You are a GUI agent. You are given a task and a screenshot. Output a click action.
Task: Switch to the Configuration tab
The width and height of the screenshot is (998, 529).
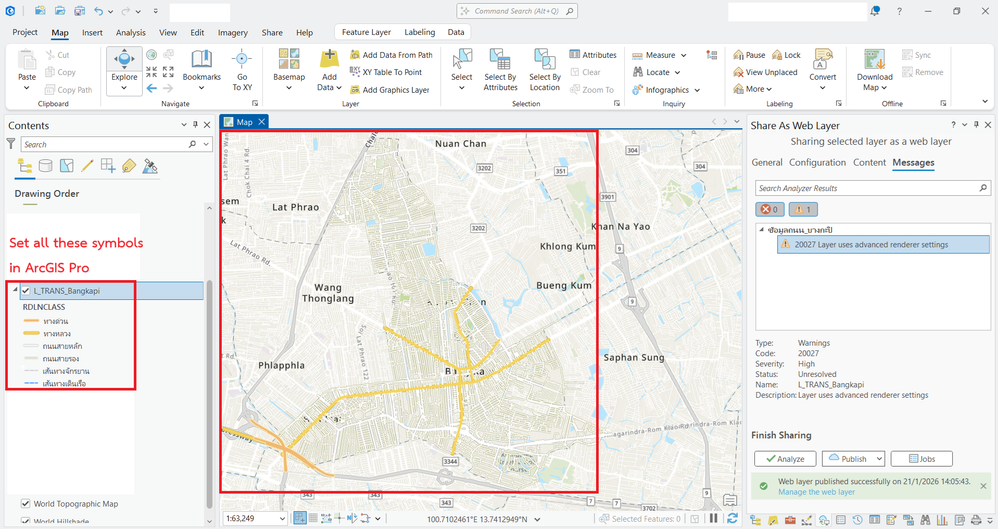[817, 162]
